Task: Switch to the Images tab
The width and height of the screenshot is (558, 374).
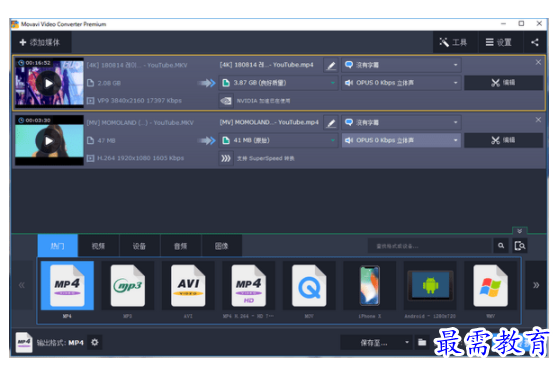Action: pyautogui.click(x=222, y=246)
